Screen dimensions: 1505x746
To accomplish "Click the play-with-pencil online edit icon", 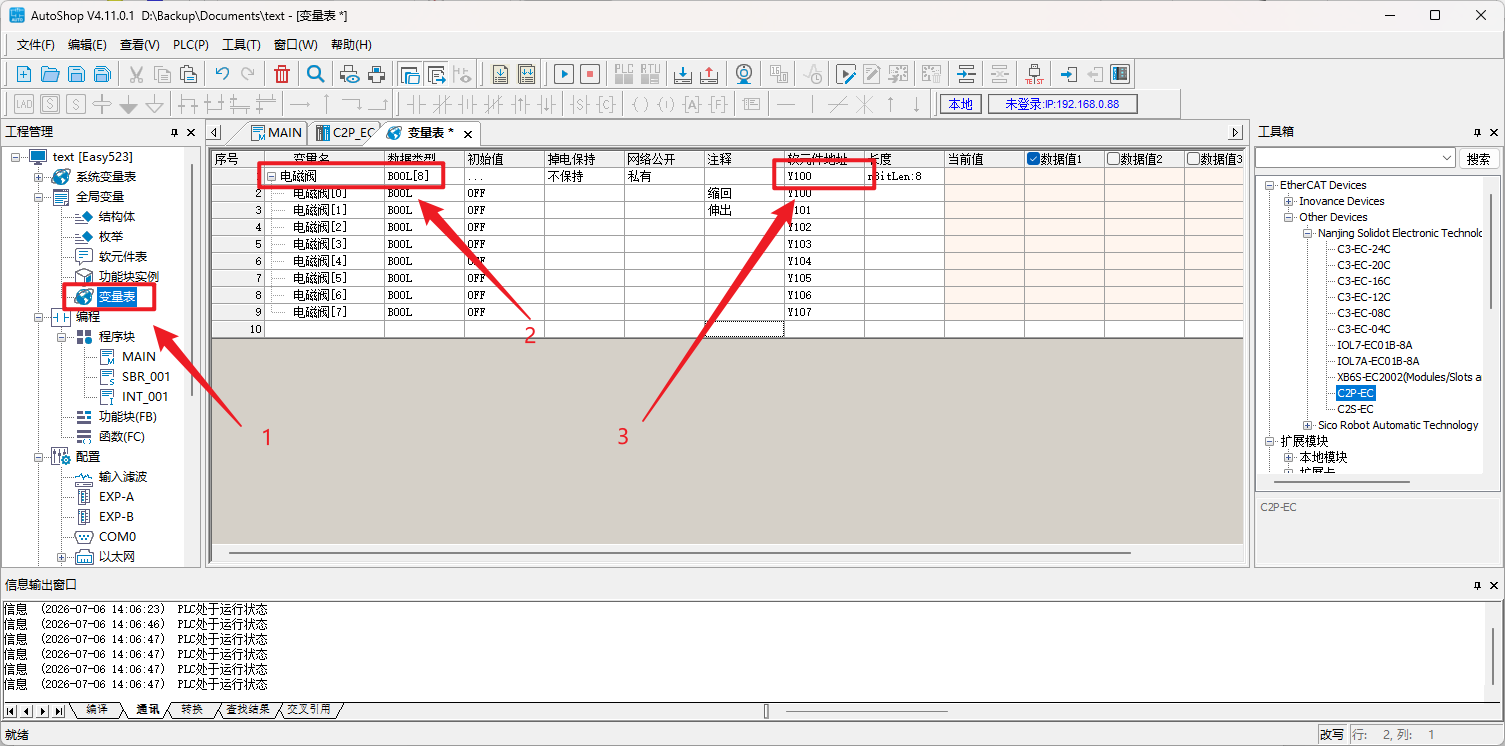I will pos(846,74).
